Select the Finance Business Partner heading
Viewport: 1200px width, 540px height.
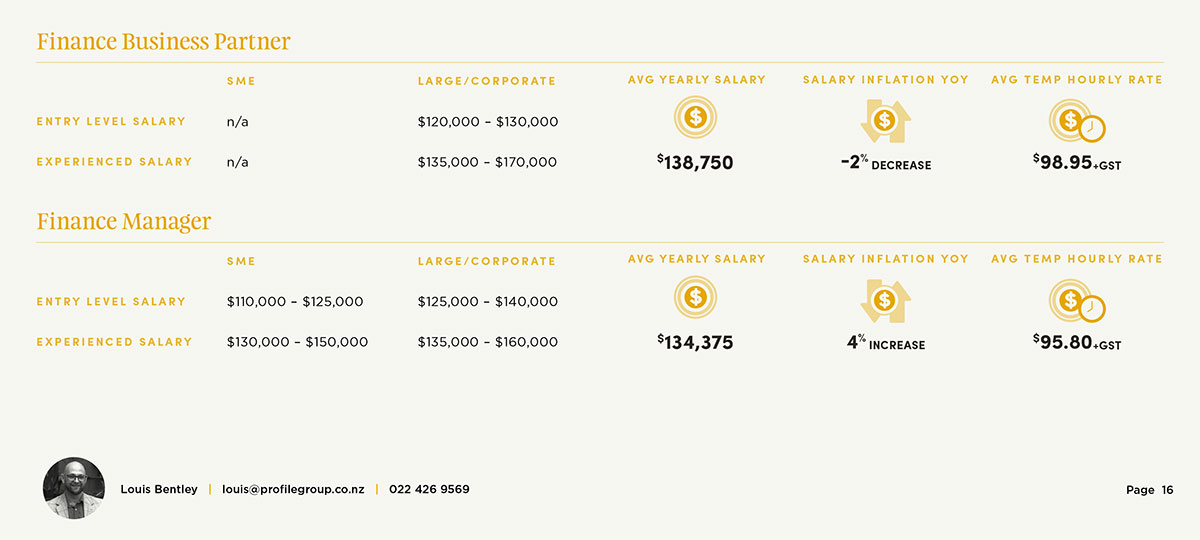[x=163, y=42]
